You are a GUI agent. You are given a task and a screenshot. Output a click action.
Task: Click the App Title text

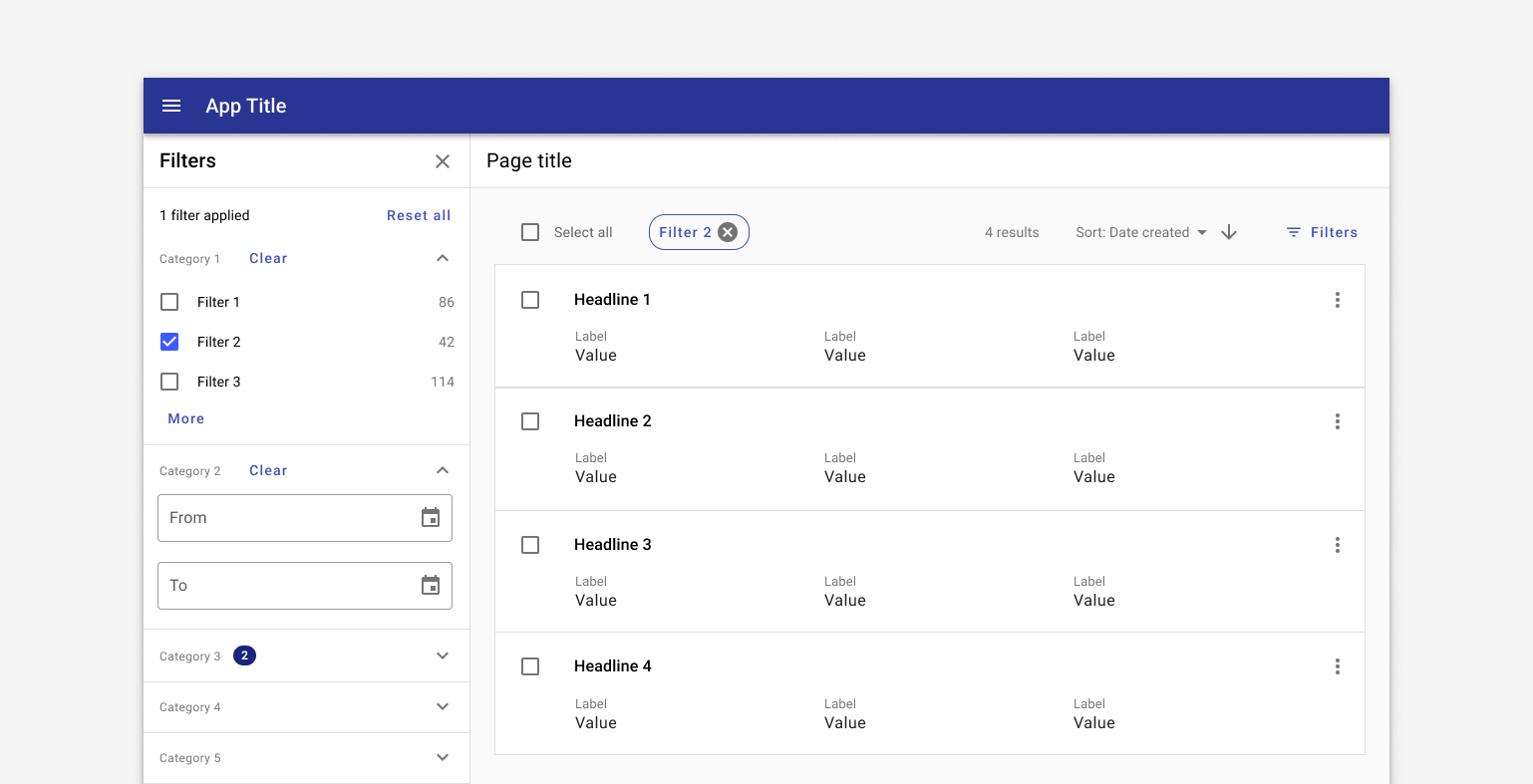246,106
